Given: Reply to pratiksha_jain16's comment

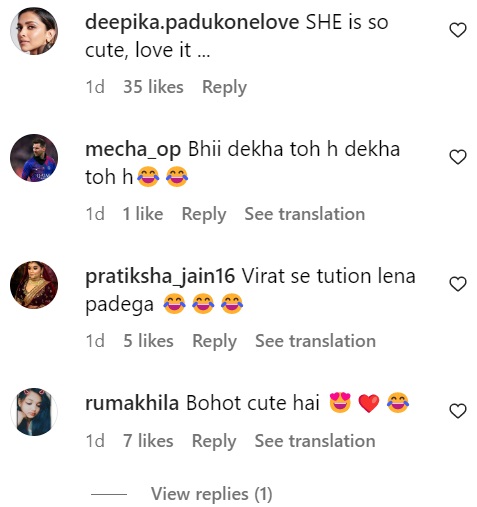Looking at the screenshot, I should coord(214,341).
